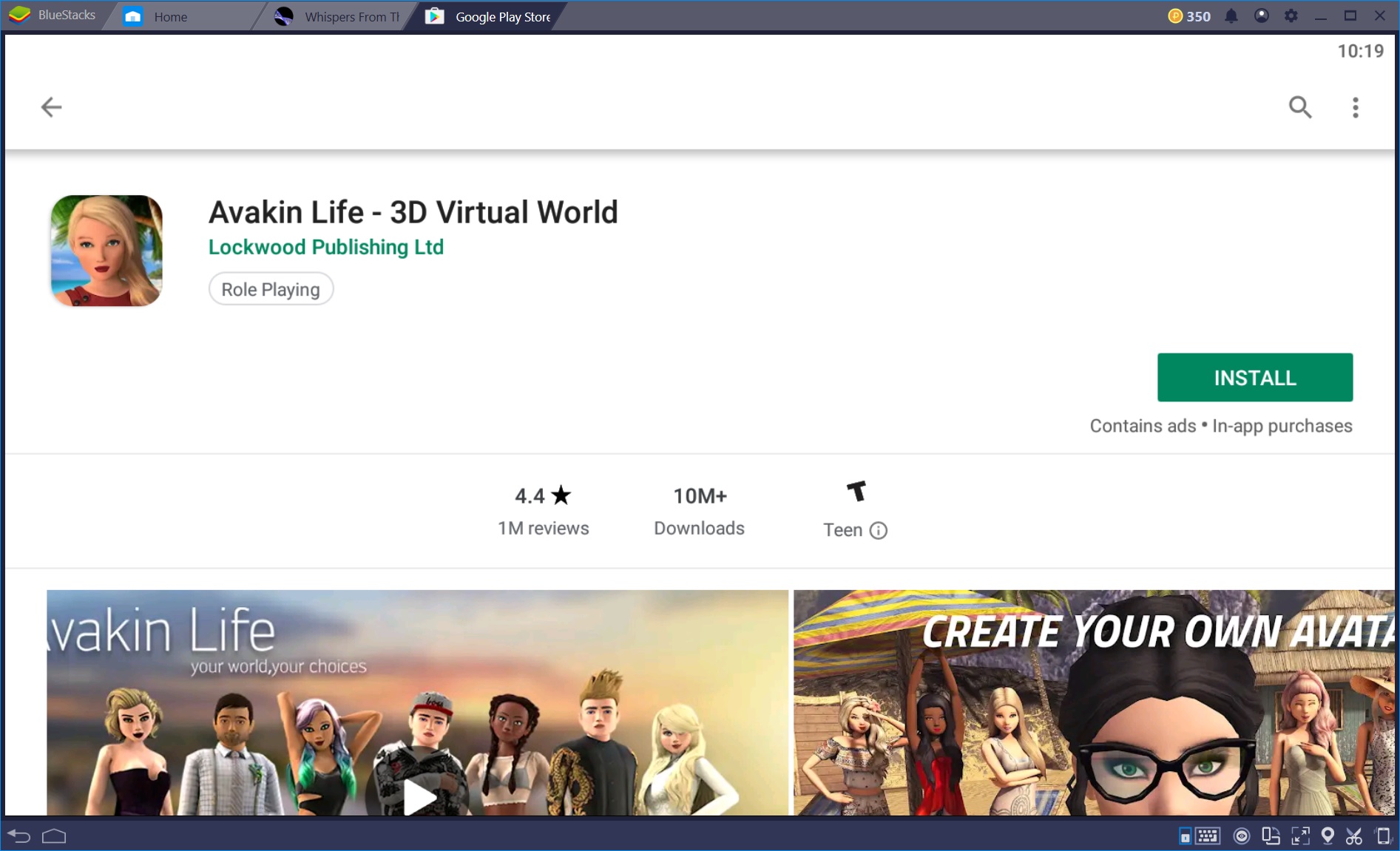Image resolution: width=1400 pixels, height=851 pixels.
Task: Click the BlueStacks points coin 350
Action: coord(1188,16)
